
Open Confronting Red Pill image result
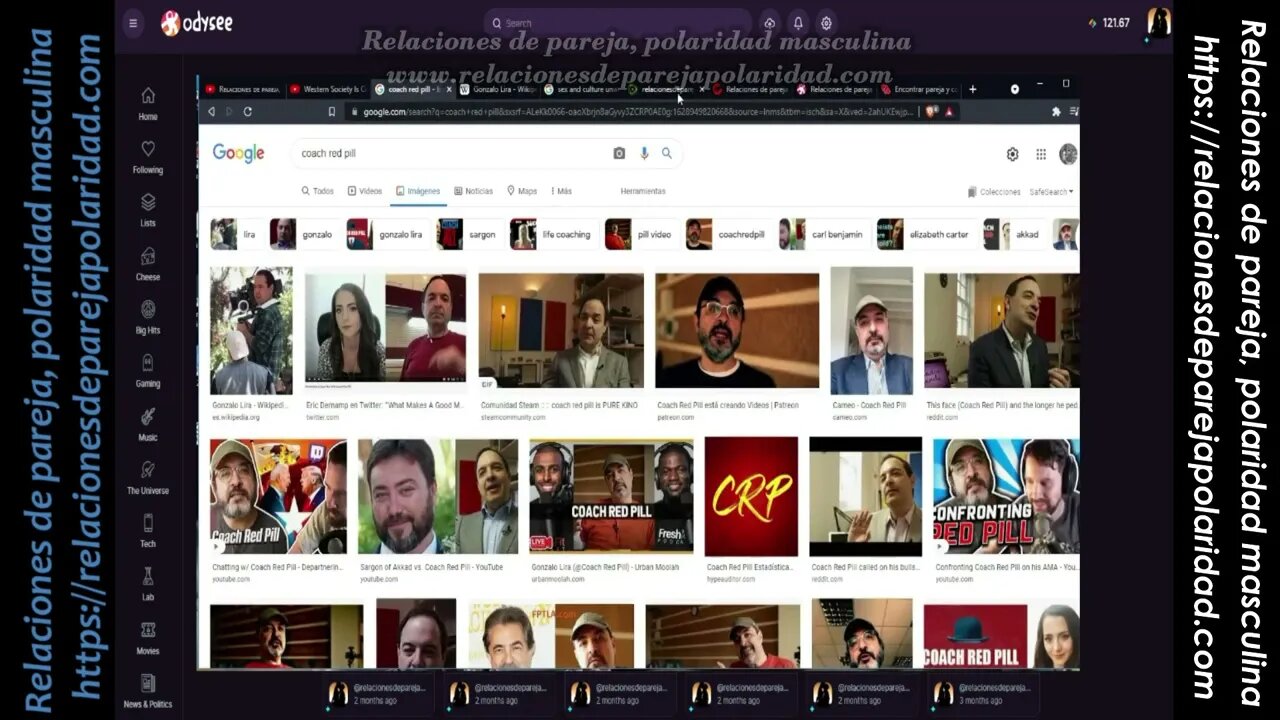pos(1006,497)
